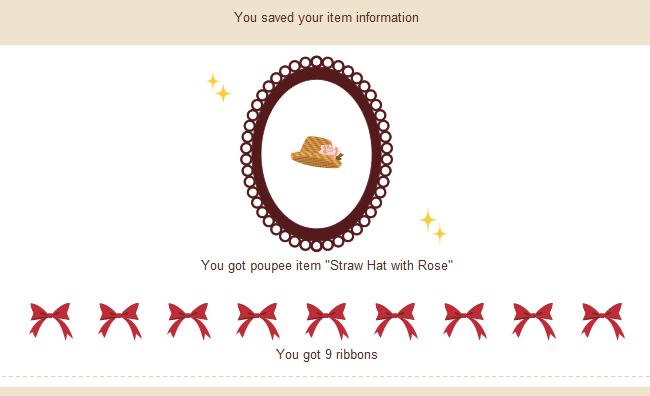This screenshot has height=396, width=650.
Task: Click the white area inside the oval frame above the hat
Action: 317,108
